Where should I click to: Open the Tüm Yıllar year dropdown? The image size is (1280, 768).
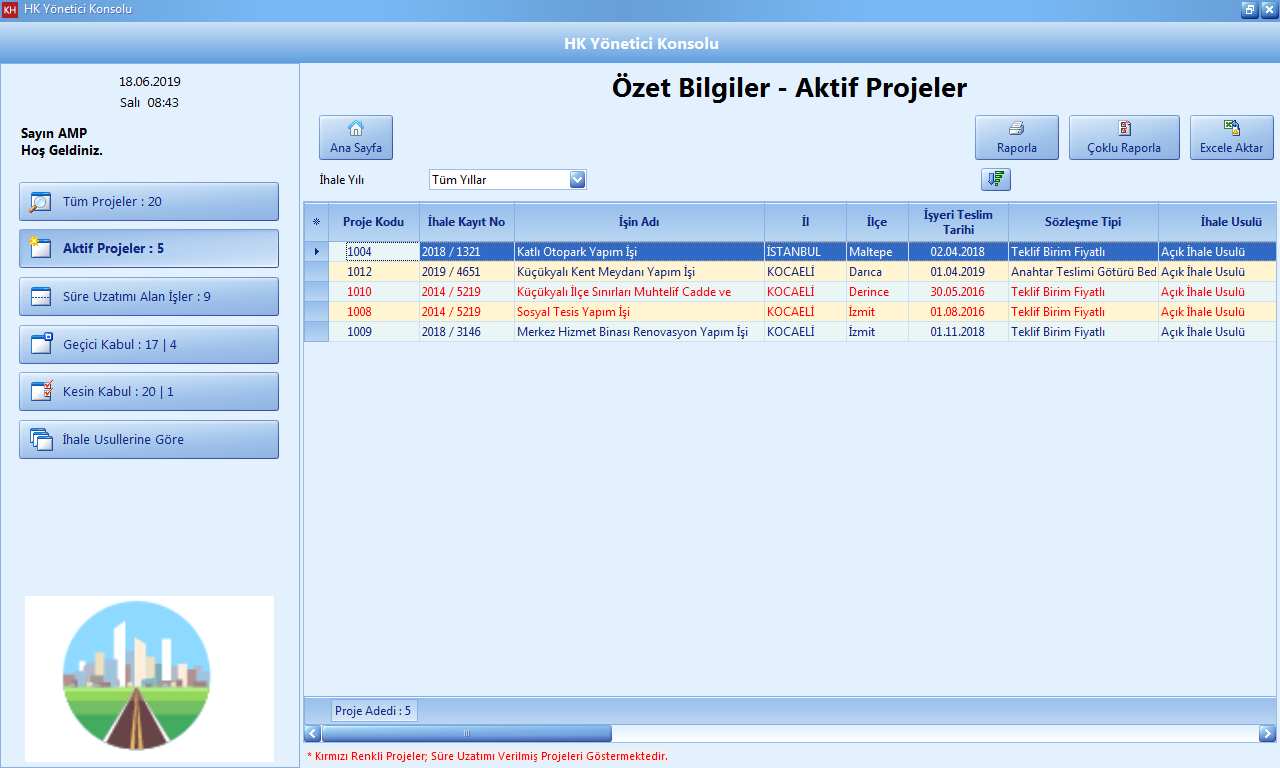tap(577, 179)
